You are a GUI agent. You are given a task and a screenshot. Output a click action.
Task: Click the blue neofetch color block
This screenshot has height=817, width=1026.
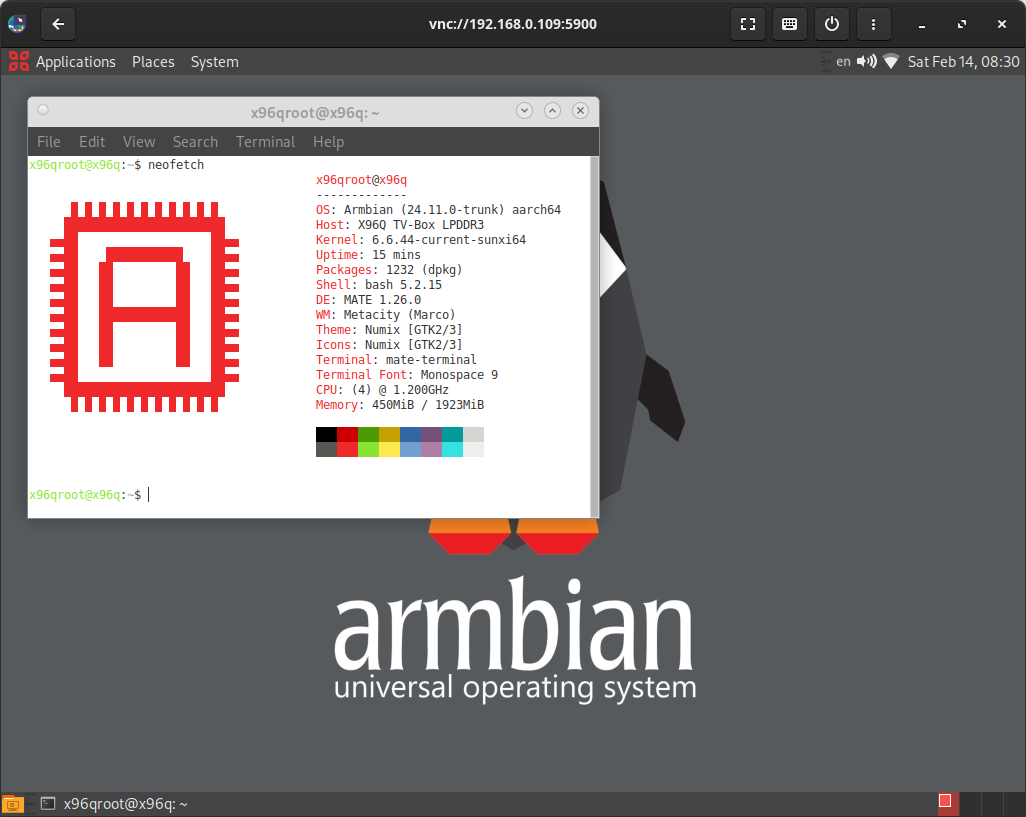click(410, 434)
